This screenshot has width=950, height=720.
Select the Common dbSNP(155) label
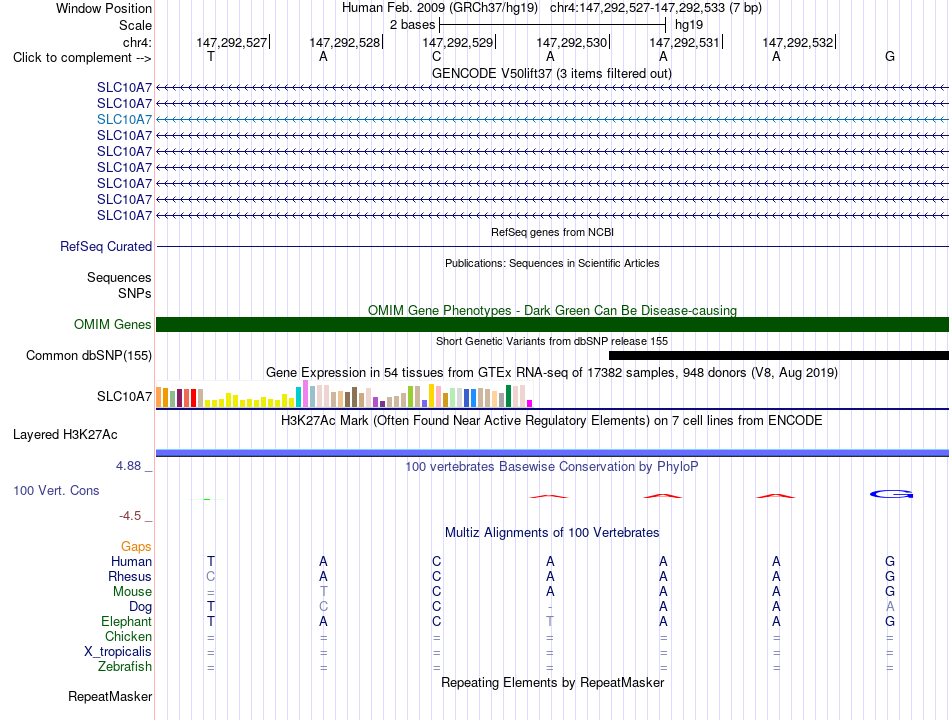88,355
